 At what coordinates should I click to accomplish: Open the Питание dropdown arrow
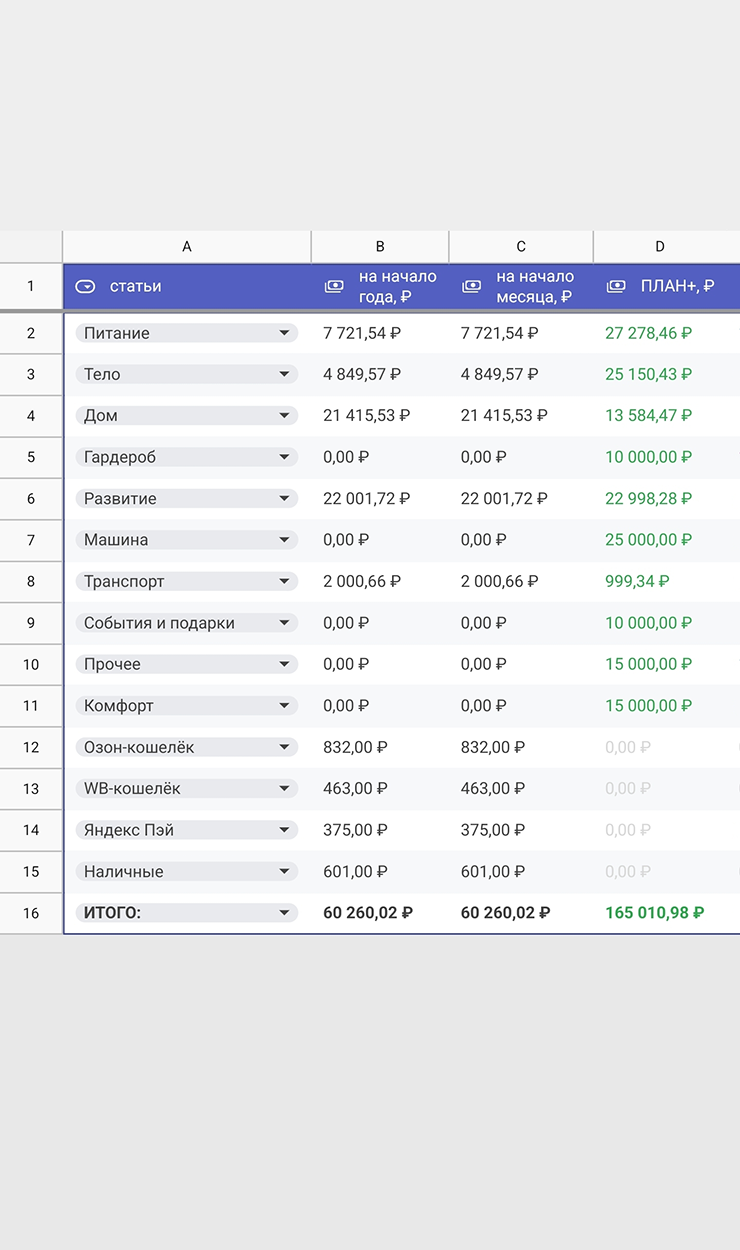[284, 333]
